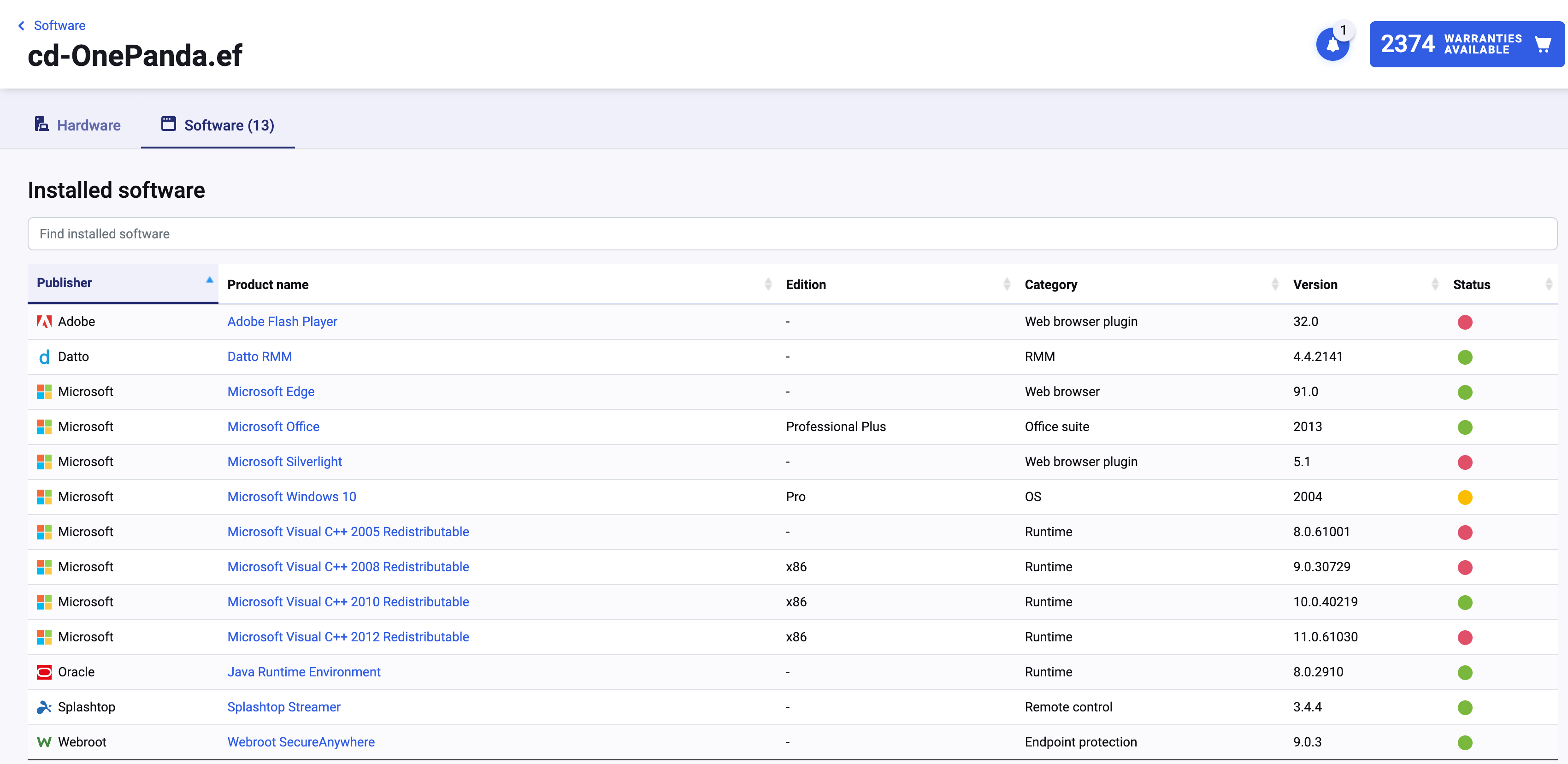The image size is (1568, 764).
Task: Open Microsoft Office product link
Action: 273,427
